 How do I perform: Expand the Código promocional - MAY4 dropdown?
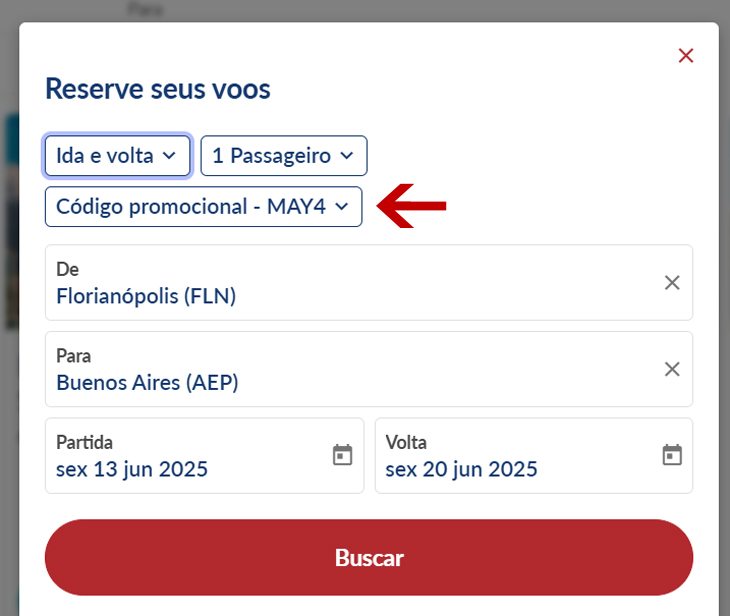point(203,206)
